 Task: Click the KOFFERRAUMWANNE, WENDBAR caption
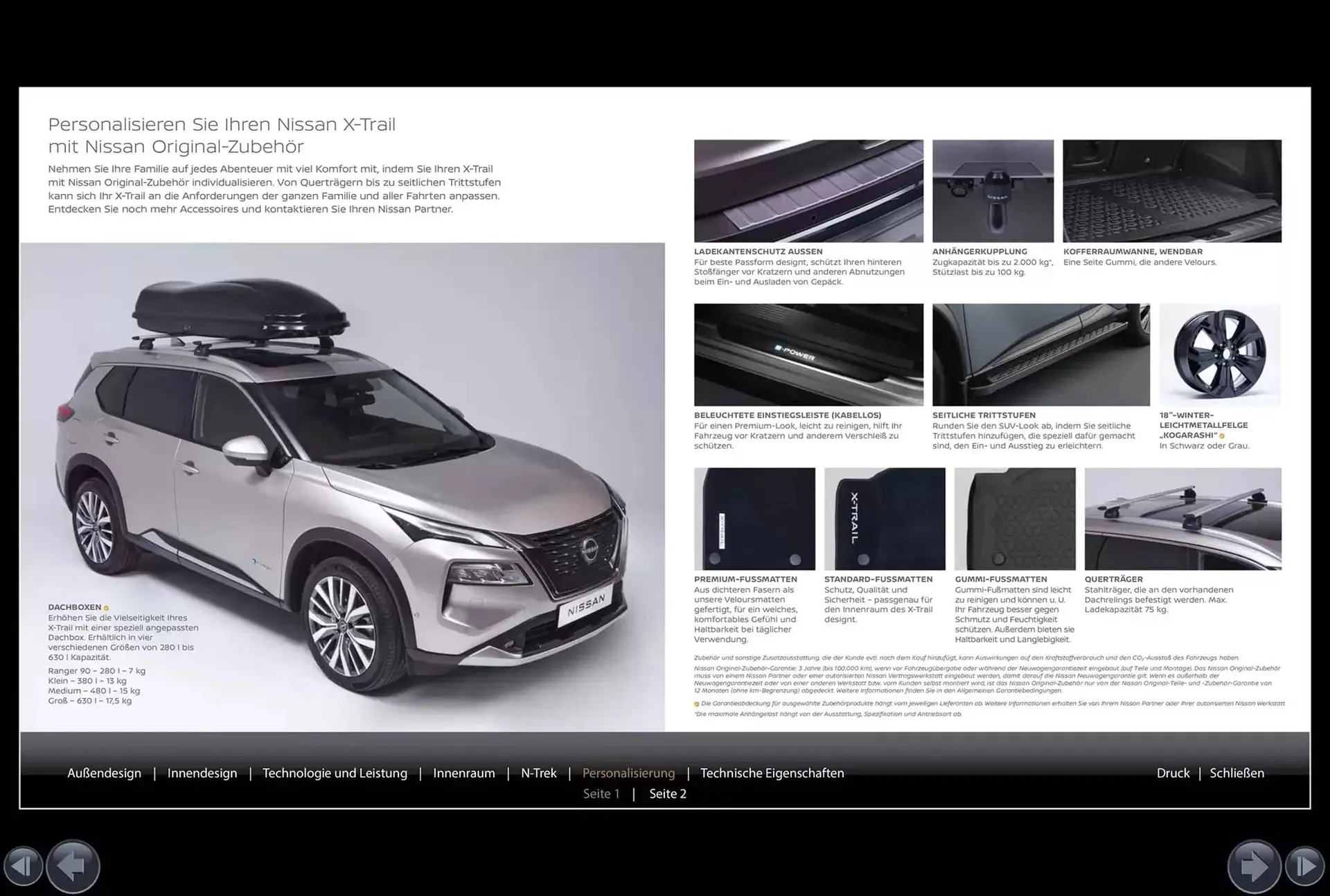[1133, 251]
